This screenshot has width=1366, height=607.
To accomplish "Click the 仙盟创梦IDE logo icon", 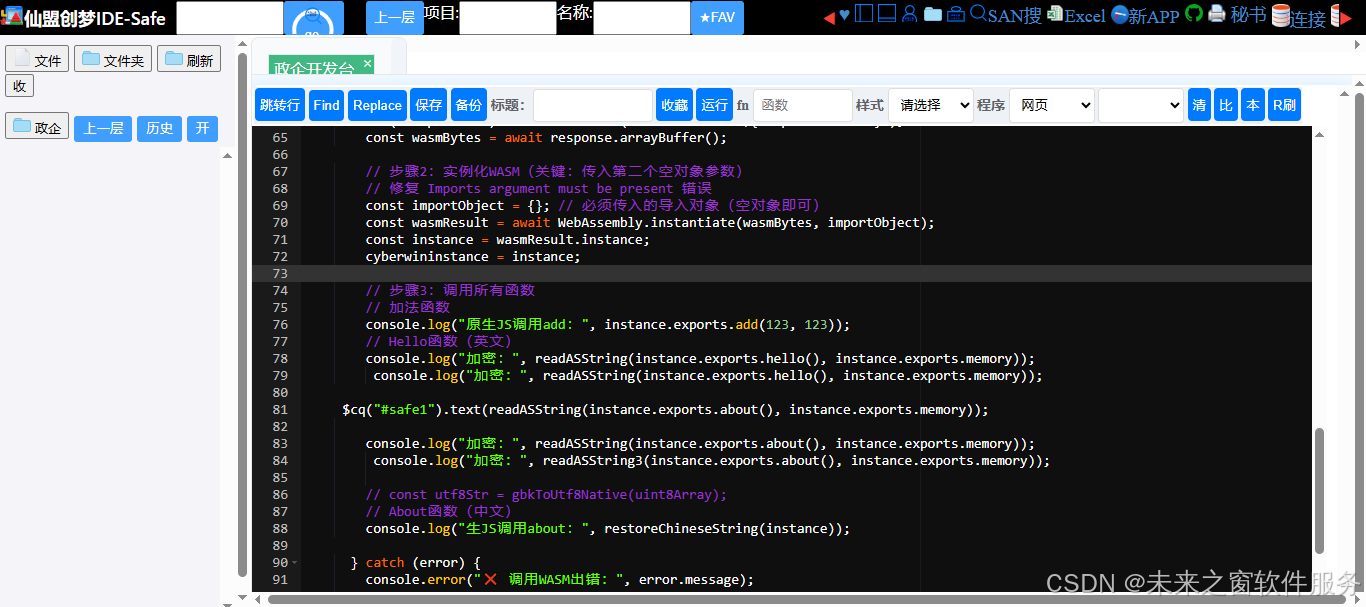I will [11, 17].
